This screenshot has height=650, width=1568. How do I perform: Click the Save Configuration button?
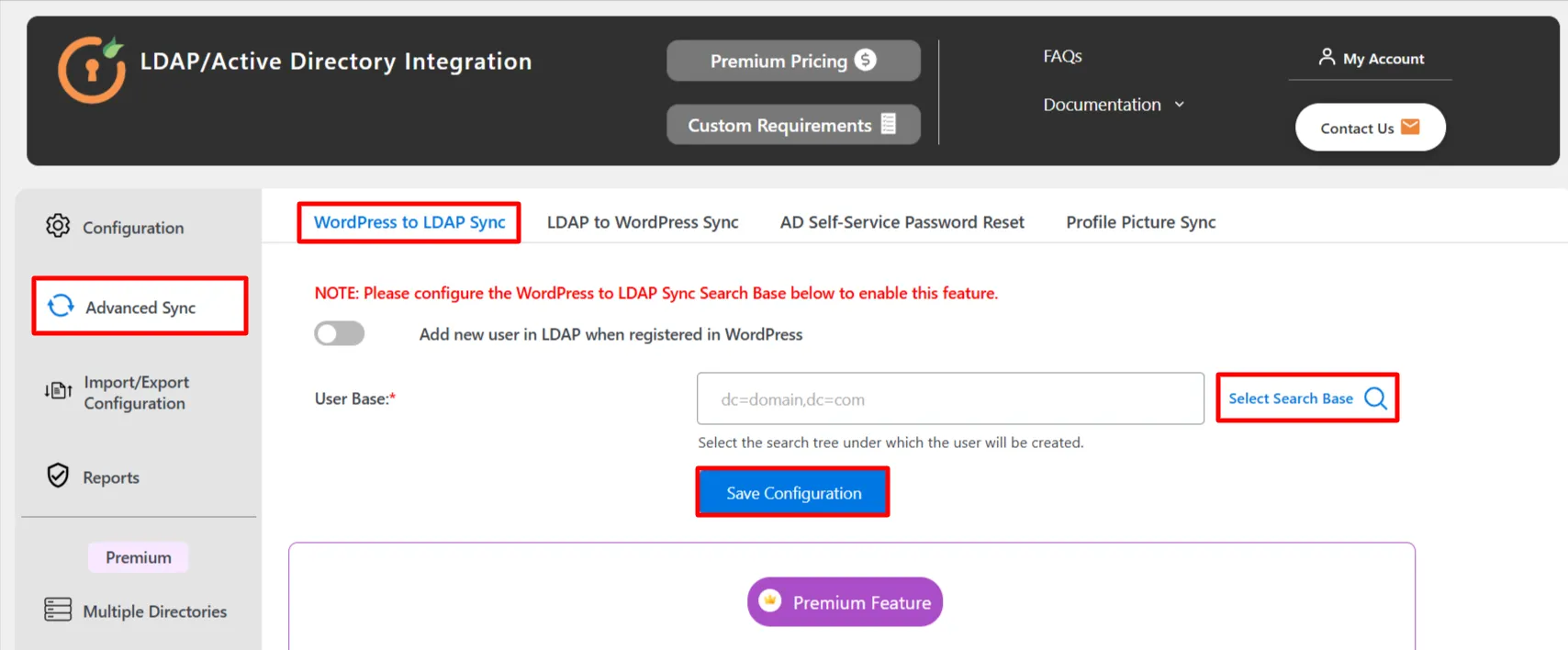coord(792,492)
